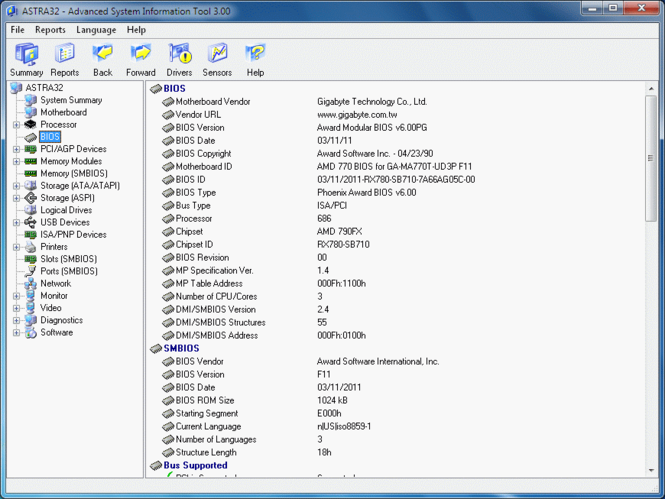Select the Motherboard tree icon

click(x=31, y=113)
